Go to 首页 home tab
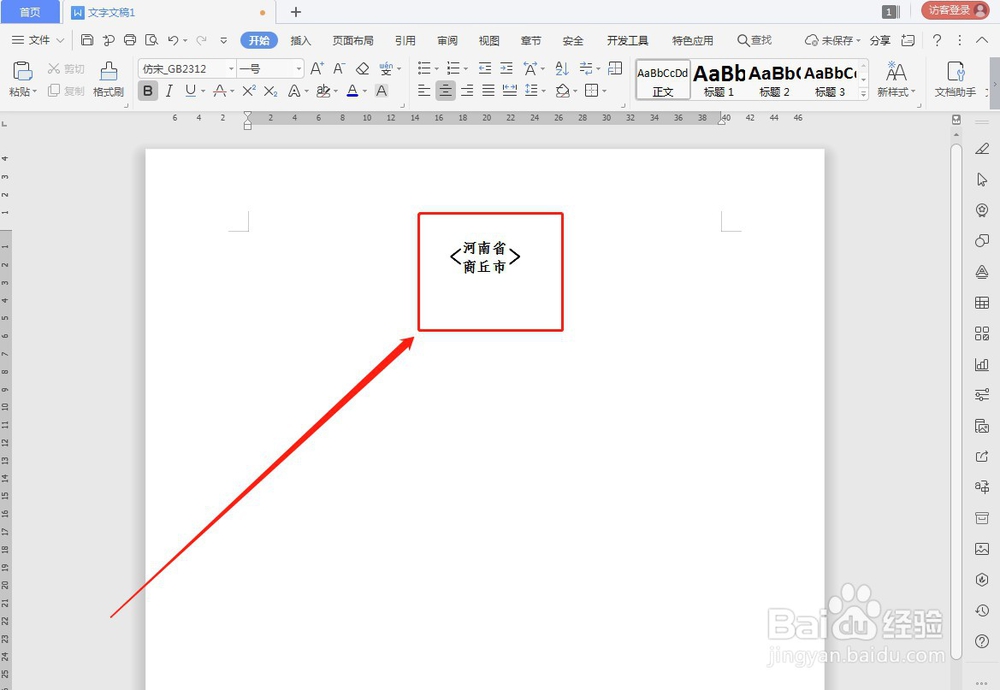1000x690 pixels. (x=30, y=12)
